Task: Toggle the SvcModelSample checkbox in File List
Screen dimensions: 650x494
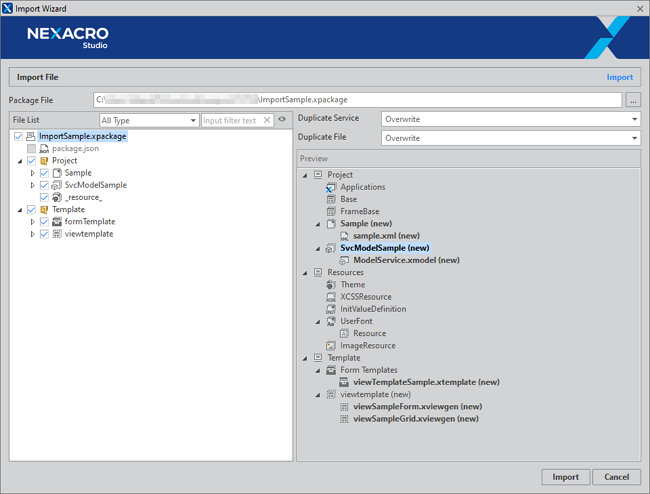Action: [x=44, y=185]
